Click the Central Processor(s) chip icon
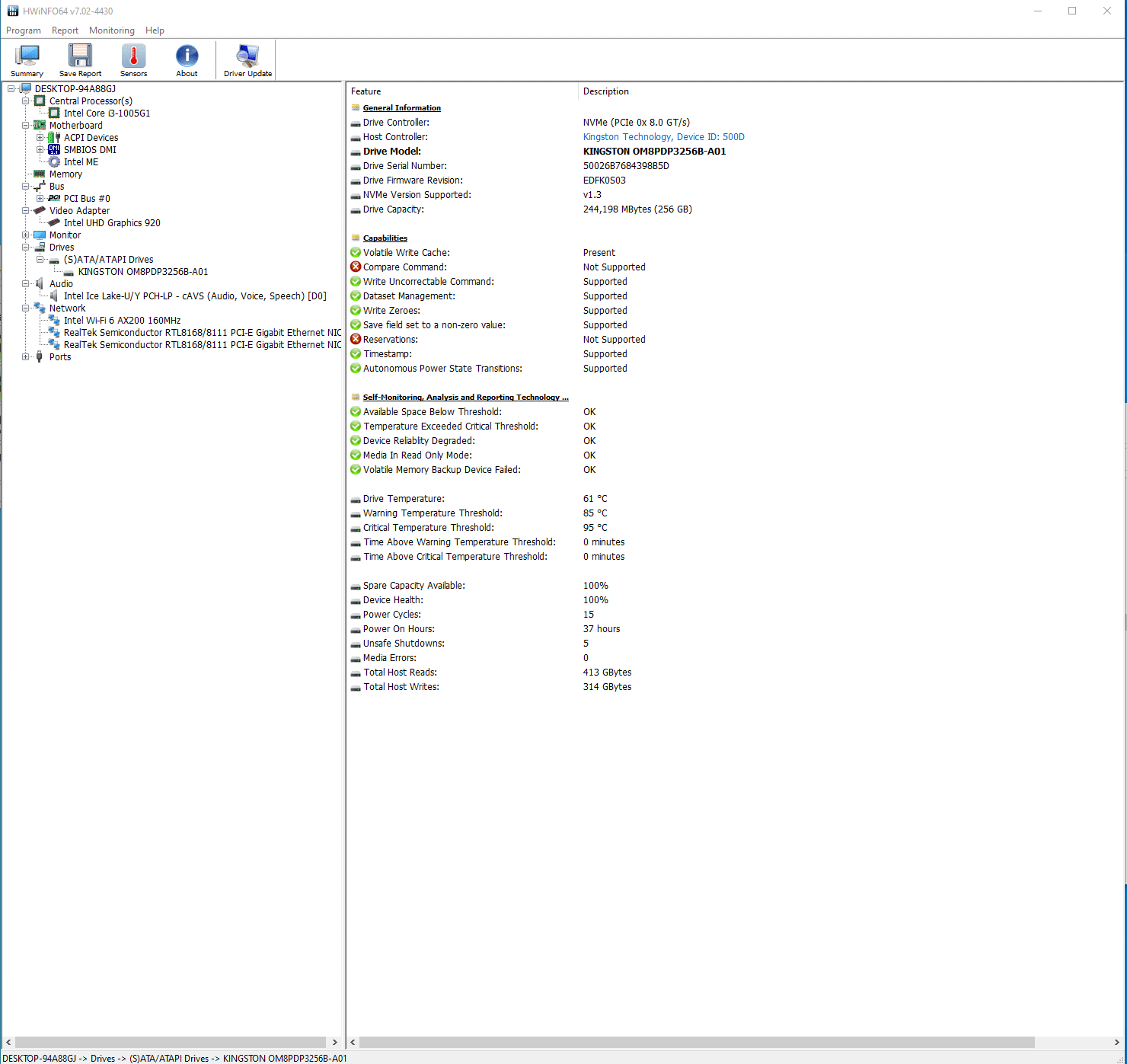Screen dimensions: 1127x1064 40,101
